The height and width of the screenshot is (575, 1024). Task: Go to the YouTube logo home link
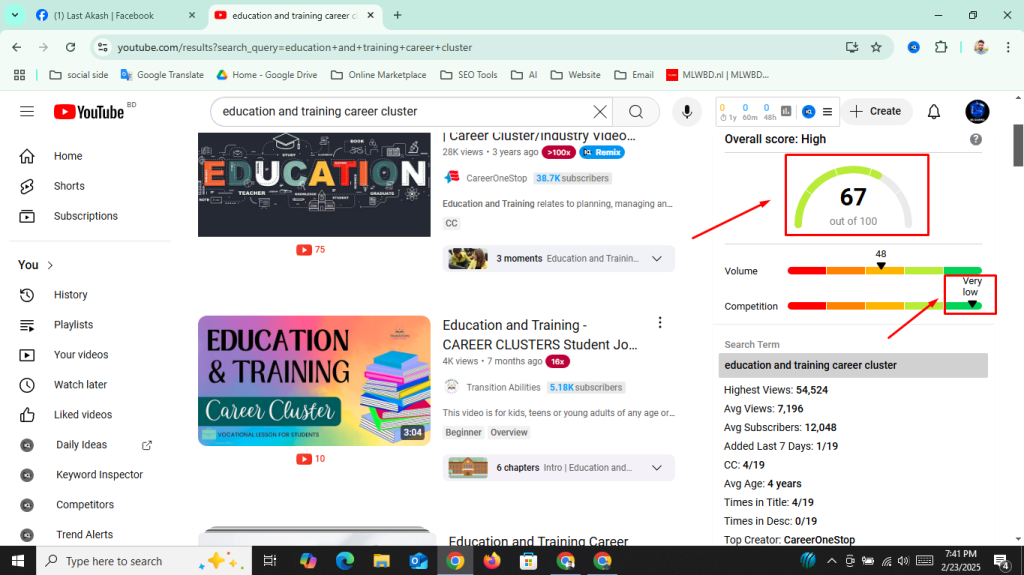click(x=89, y=112)
